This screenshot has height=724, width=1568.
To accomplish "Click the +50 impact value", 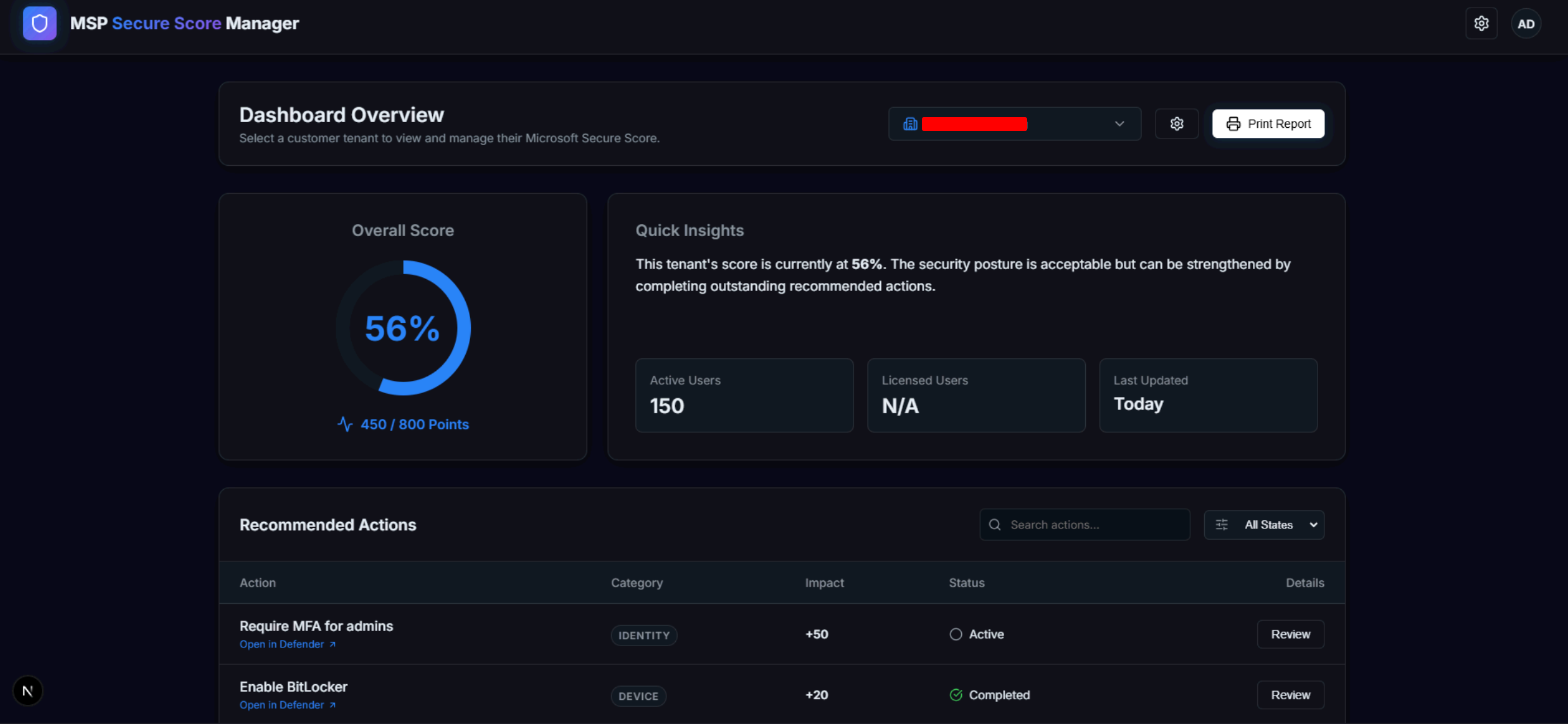I will click(816, 634).
